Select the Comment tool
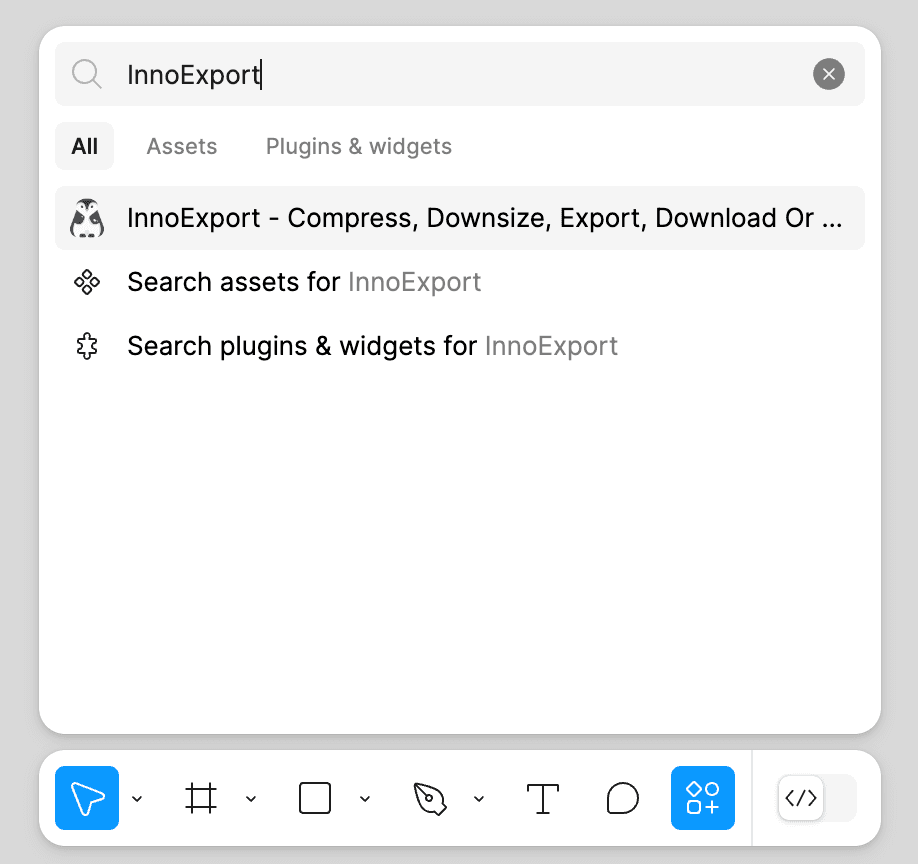The height and width of the screenshot is (864, 918). pyautogui.click(x=622, y=798)
